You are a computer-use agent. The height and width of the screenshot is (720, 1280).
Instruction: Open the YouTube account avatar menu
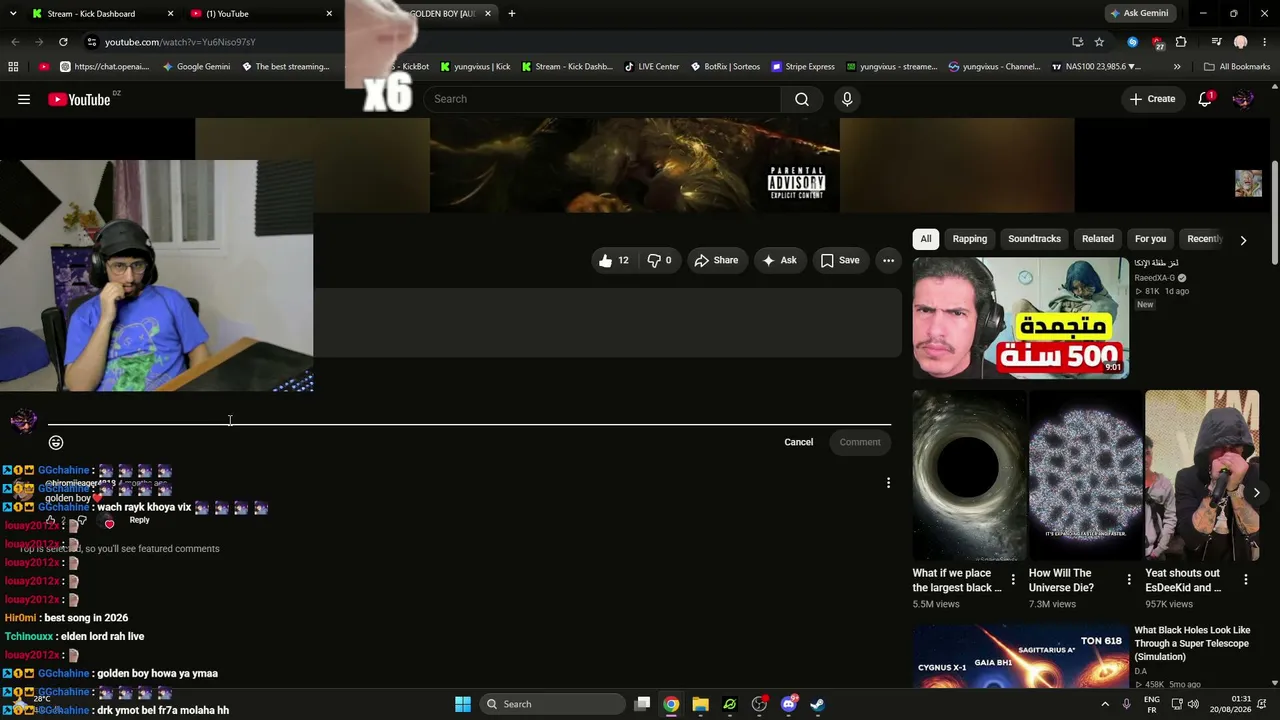(x=1243, y=99)
